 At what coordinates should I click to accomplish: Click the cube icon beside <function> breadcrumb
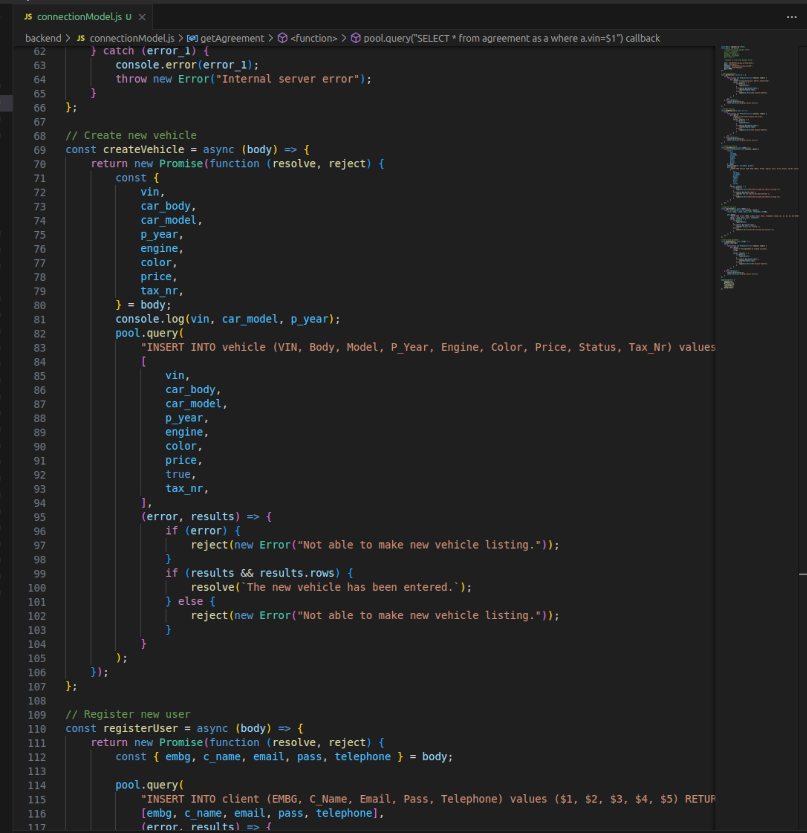point(283,38)
